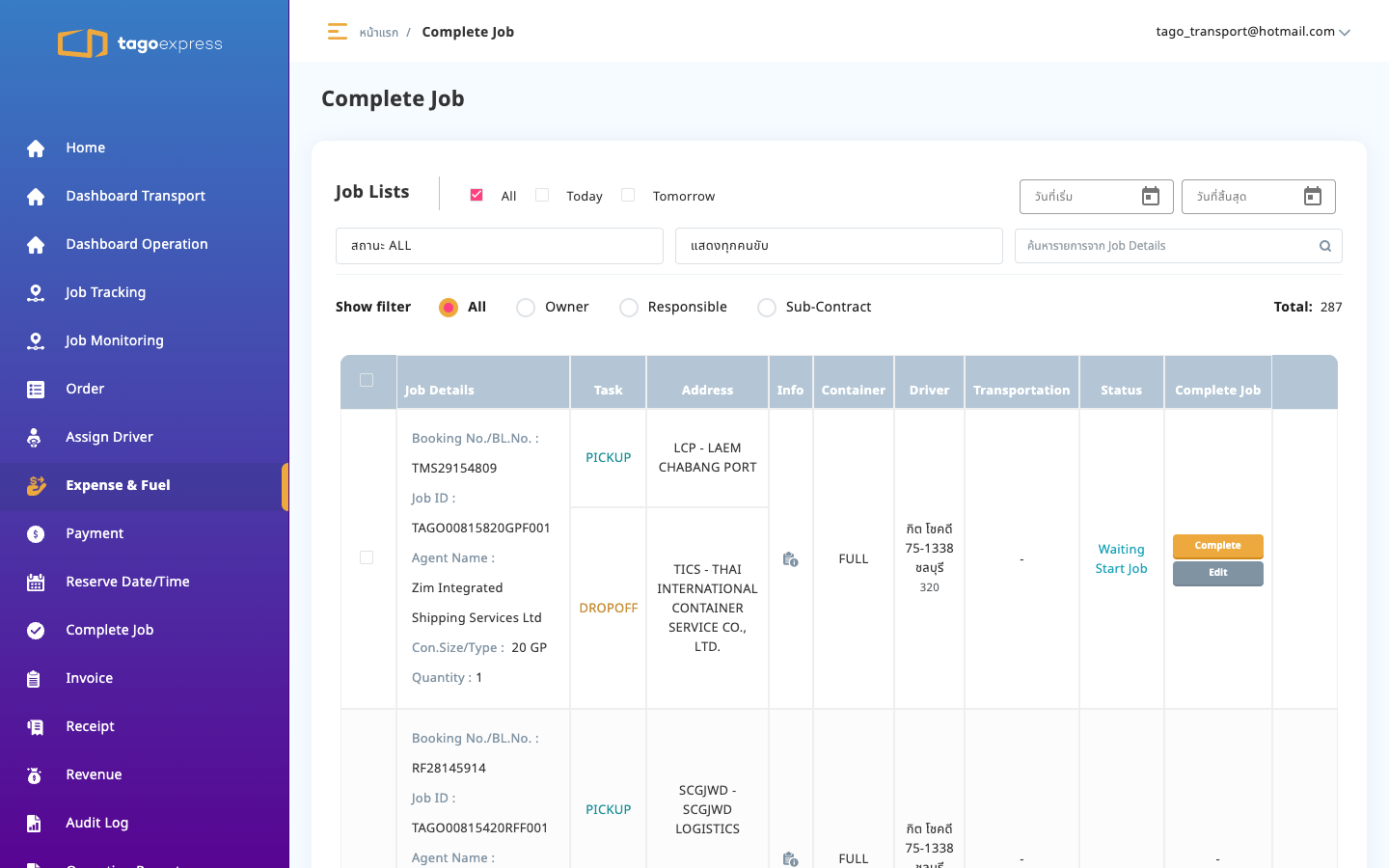The image size is (1389, 868).
Task: Click the Job Details search field
Action: (1178, 246)
